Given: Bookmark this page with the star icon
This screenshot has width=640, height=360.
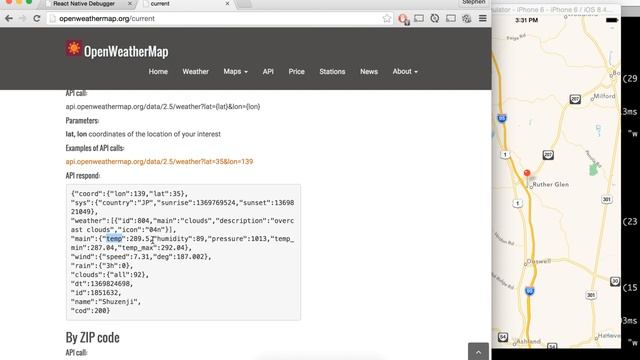Looking at the screenshot, I should 387,18.
